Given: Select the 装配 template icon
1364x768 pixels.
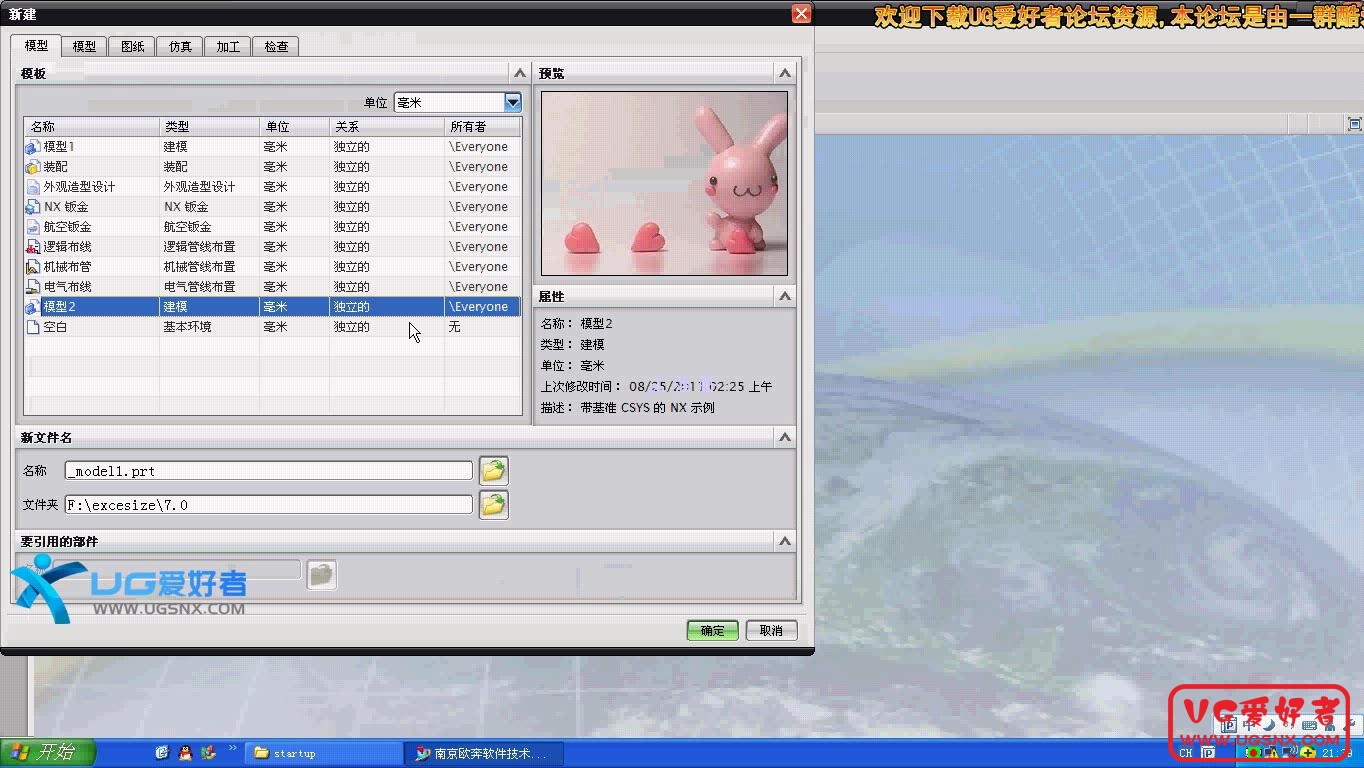Looking at the screenshot, I should [33, 167].
